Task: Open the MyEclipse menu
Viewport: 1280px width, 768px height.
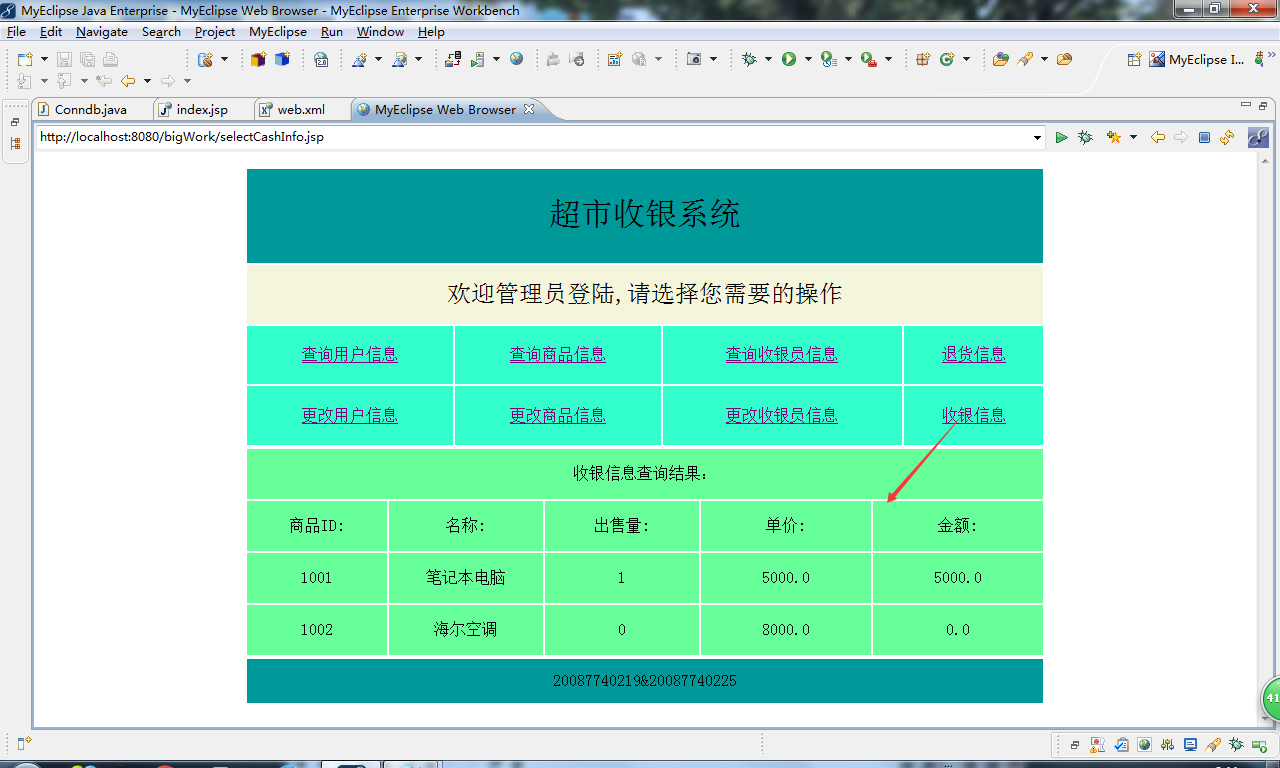Action: tap(278, 32)
